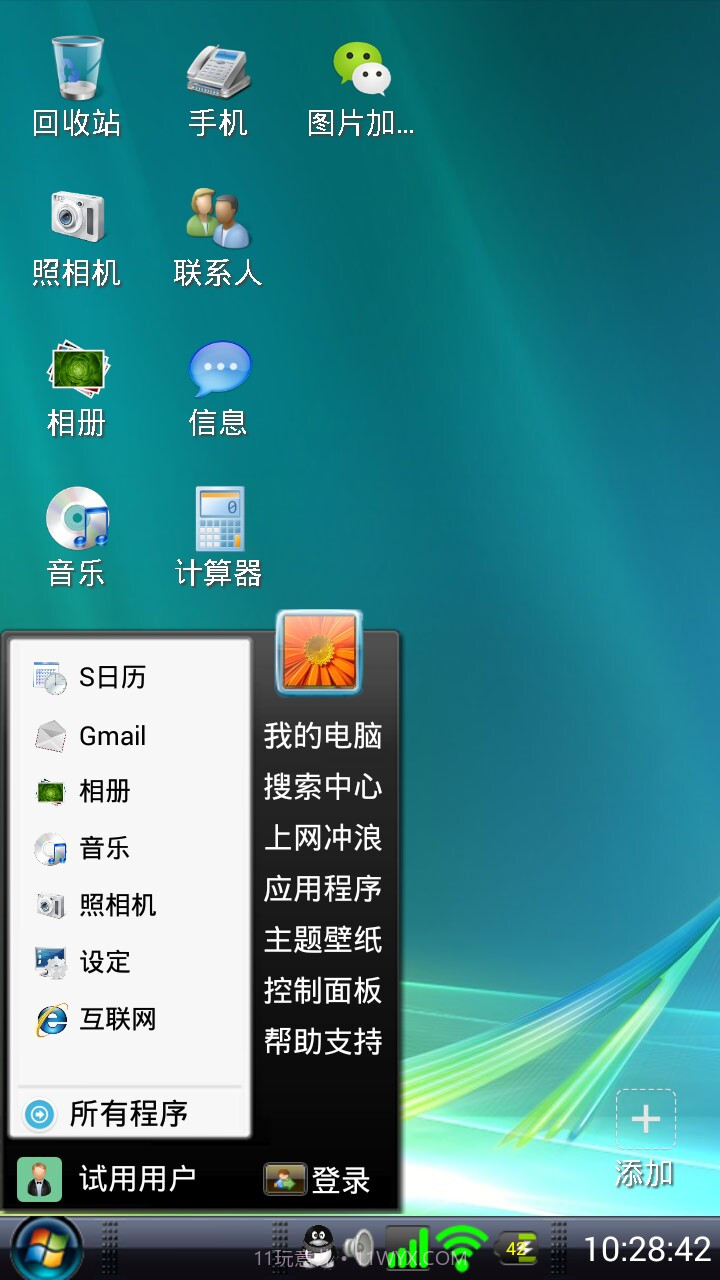
Task: Click the 登录 login button
Action: pyautogui.click(x=317, y=1180)
